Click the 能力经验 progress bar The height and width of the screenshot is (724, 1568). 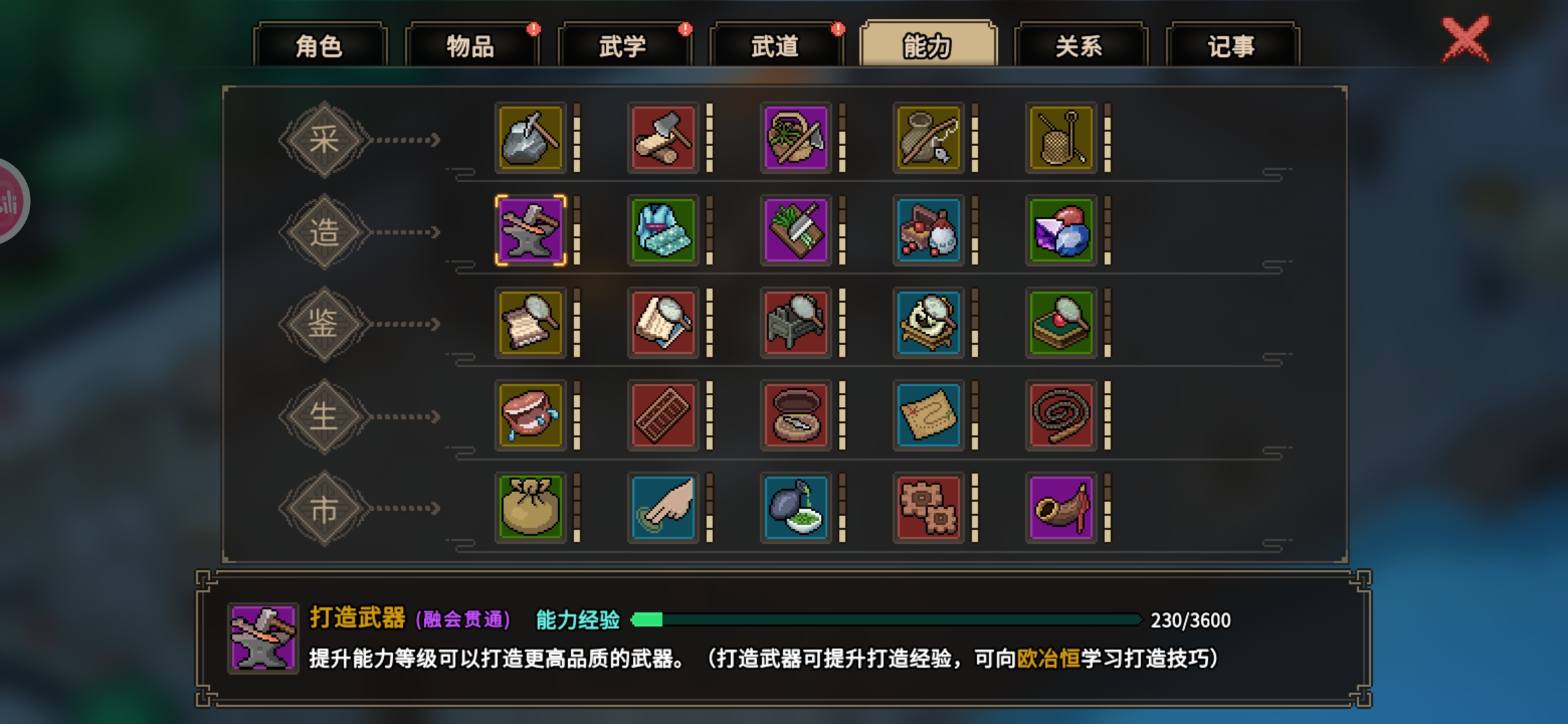click(x=886, y=620)
